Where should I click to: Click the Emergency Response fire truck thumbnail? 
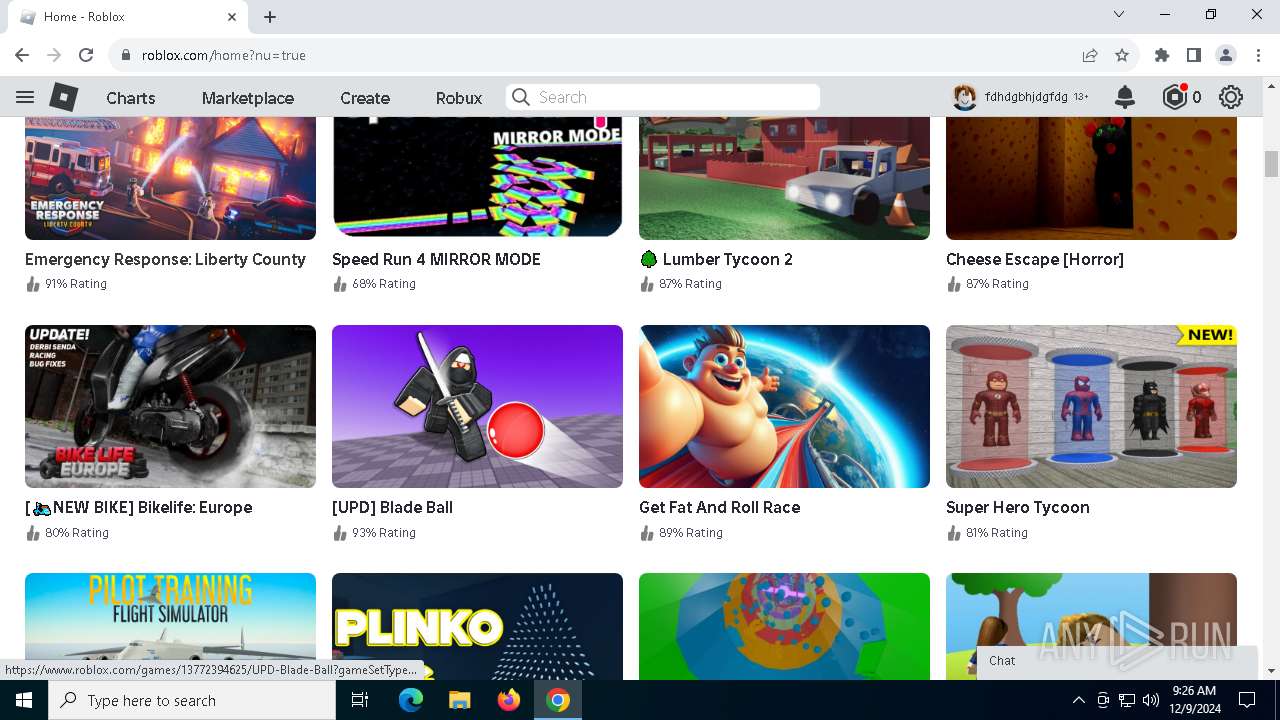[170, 178]
